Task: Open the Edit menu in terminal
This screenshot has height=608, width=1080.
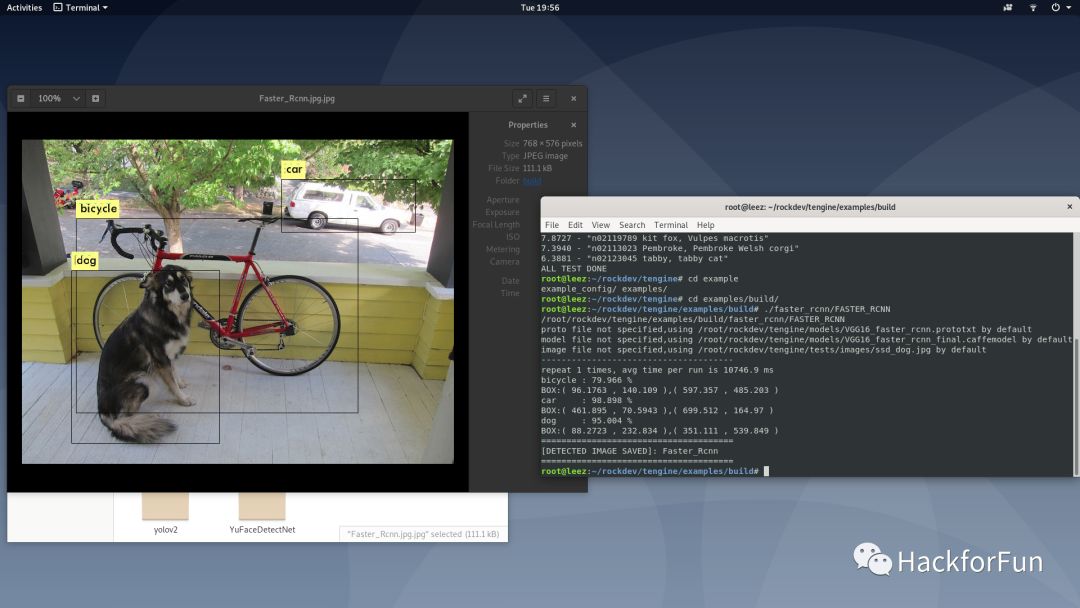Action: pyautogui.click(x=575, y=225)
